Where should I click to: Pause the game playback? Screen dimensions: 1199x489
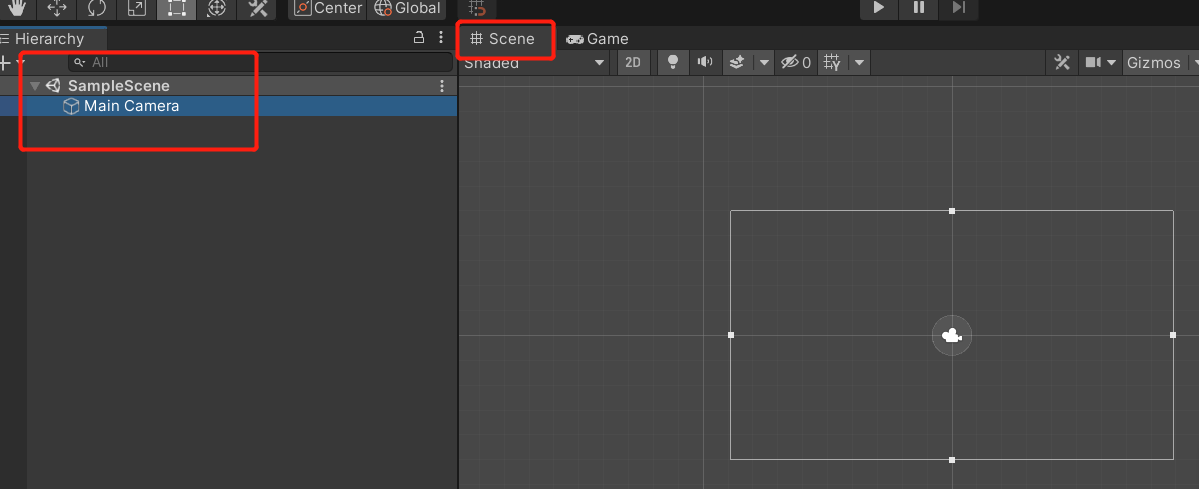click(919, 8)
